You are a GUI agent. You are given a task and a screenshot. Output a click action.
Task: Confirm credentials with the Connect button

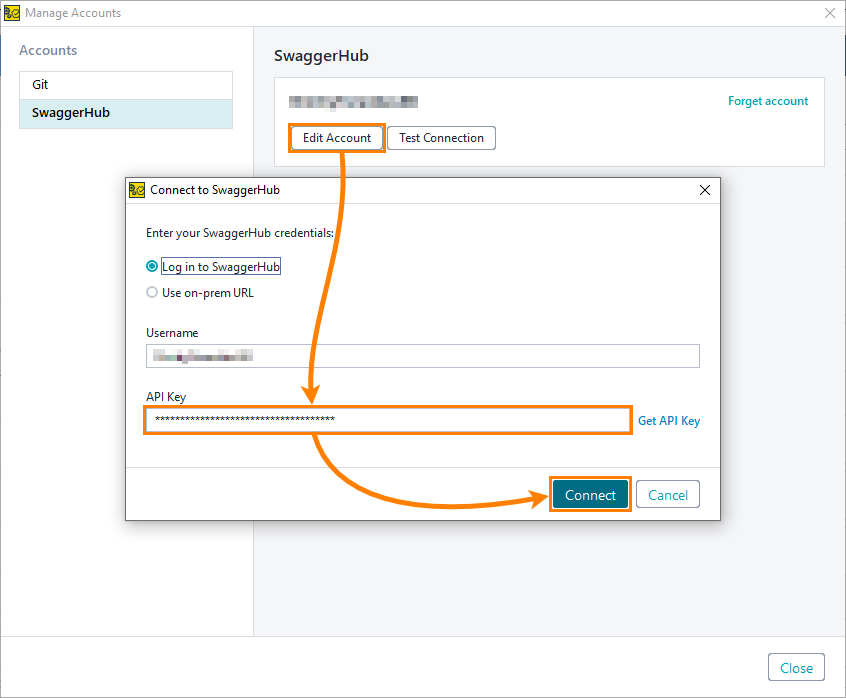pyautogui.click(x=590, y=494)
